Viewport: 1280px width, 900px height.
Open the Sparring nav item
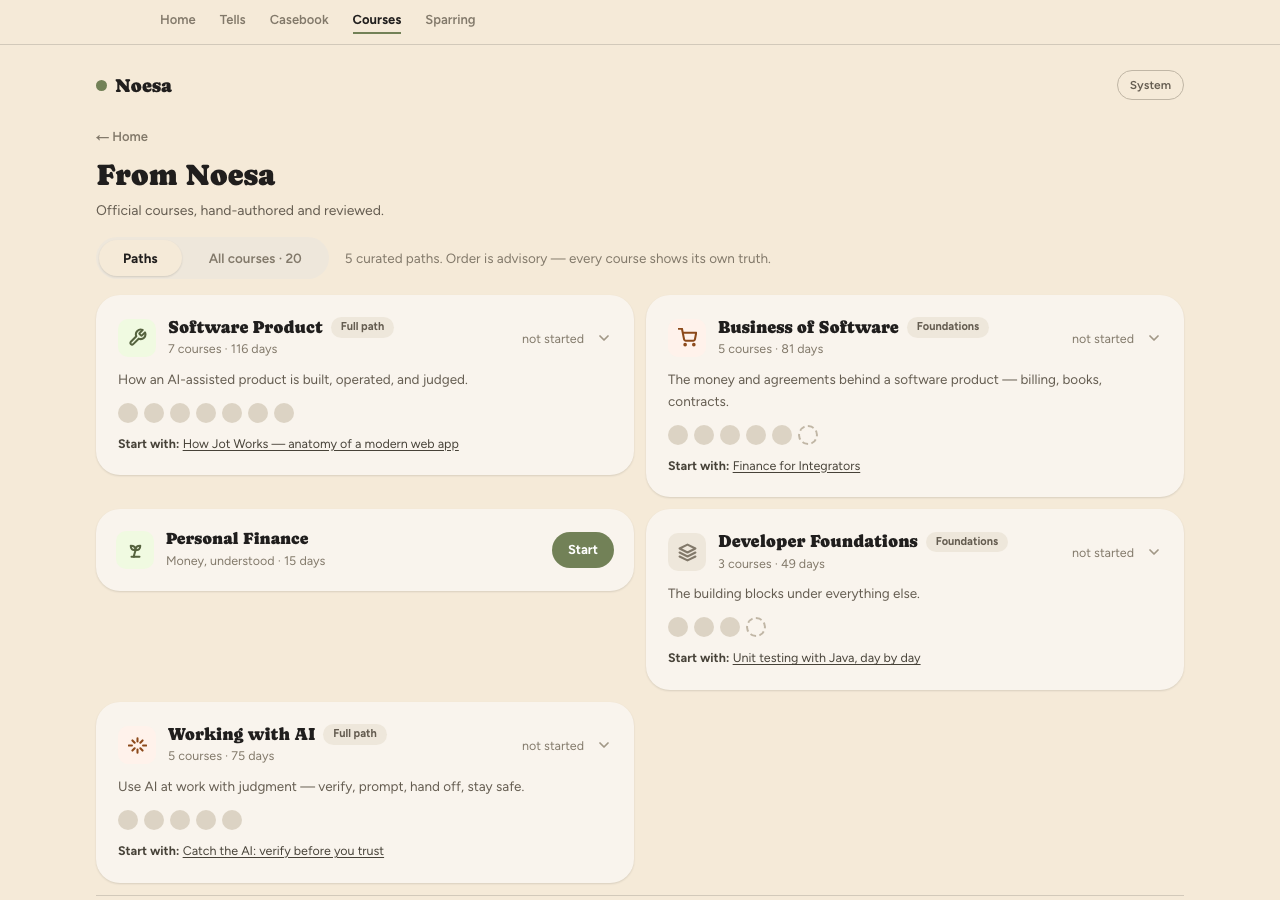(450, 20)
